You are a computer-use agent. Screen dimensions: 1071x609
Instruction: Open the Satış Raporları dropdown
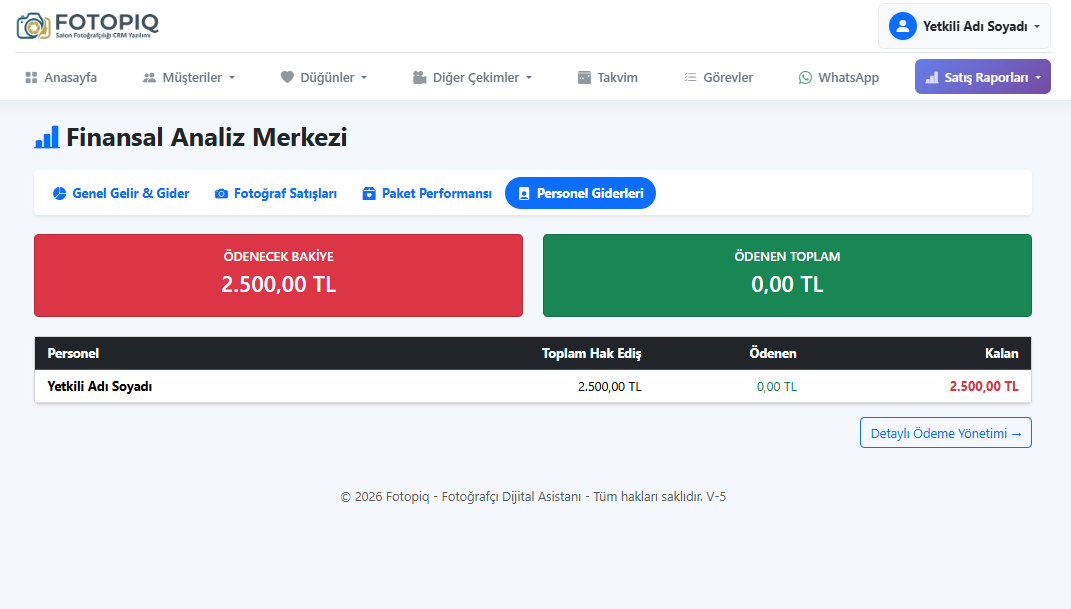(982, 77)
